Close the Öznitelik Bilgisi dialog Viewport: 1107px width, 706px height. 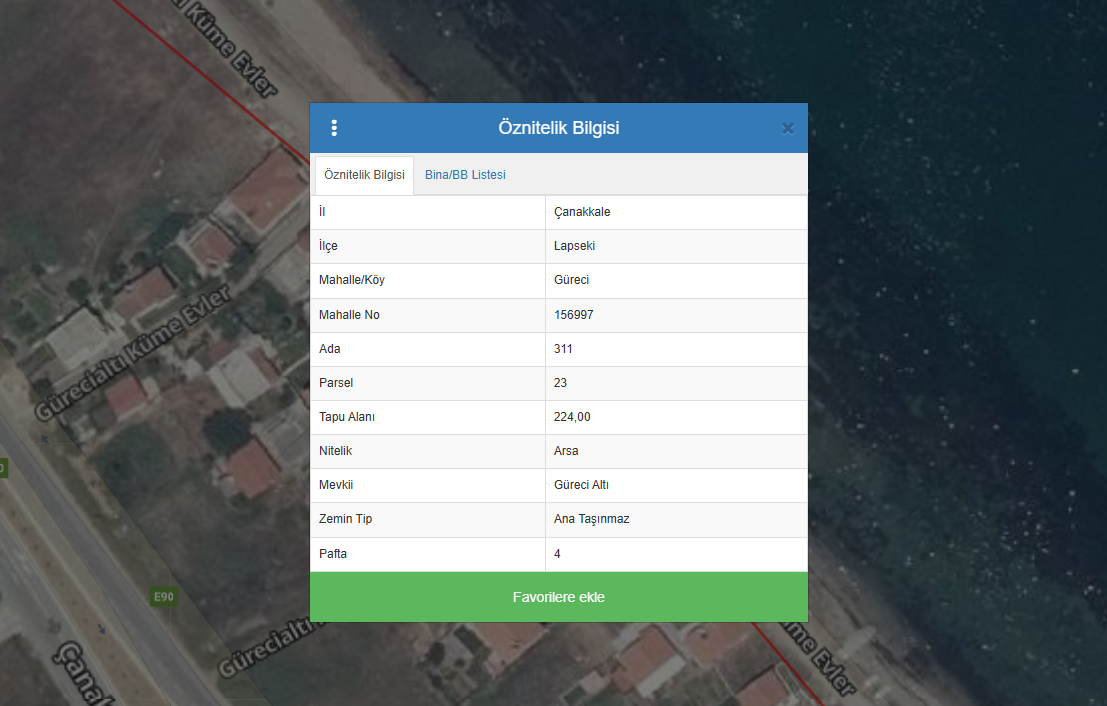pyautogui.click(x=787, y=128)
